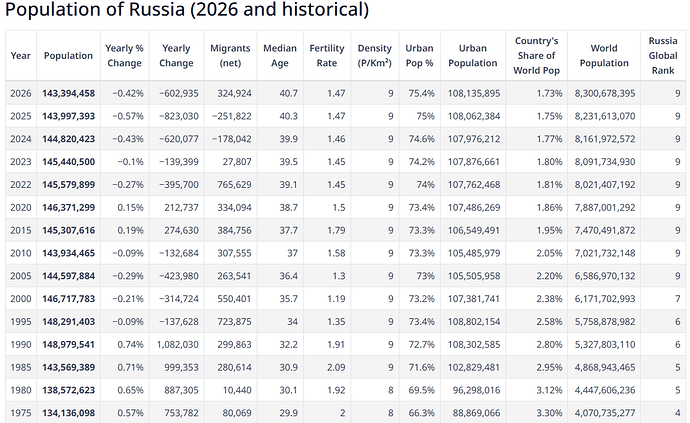This screenshot has height=423, width=690.
Task: Click the Year column header
Action: tap(20, 55)
